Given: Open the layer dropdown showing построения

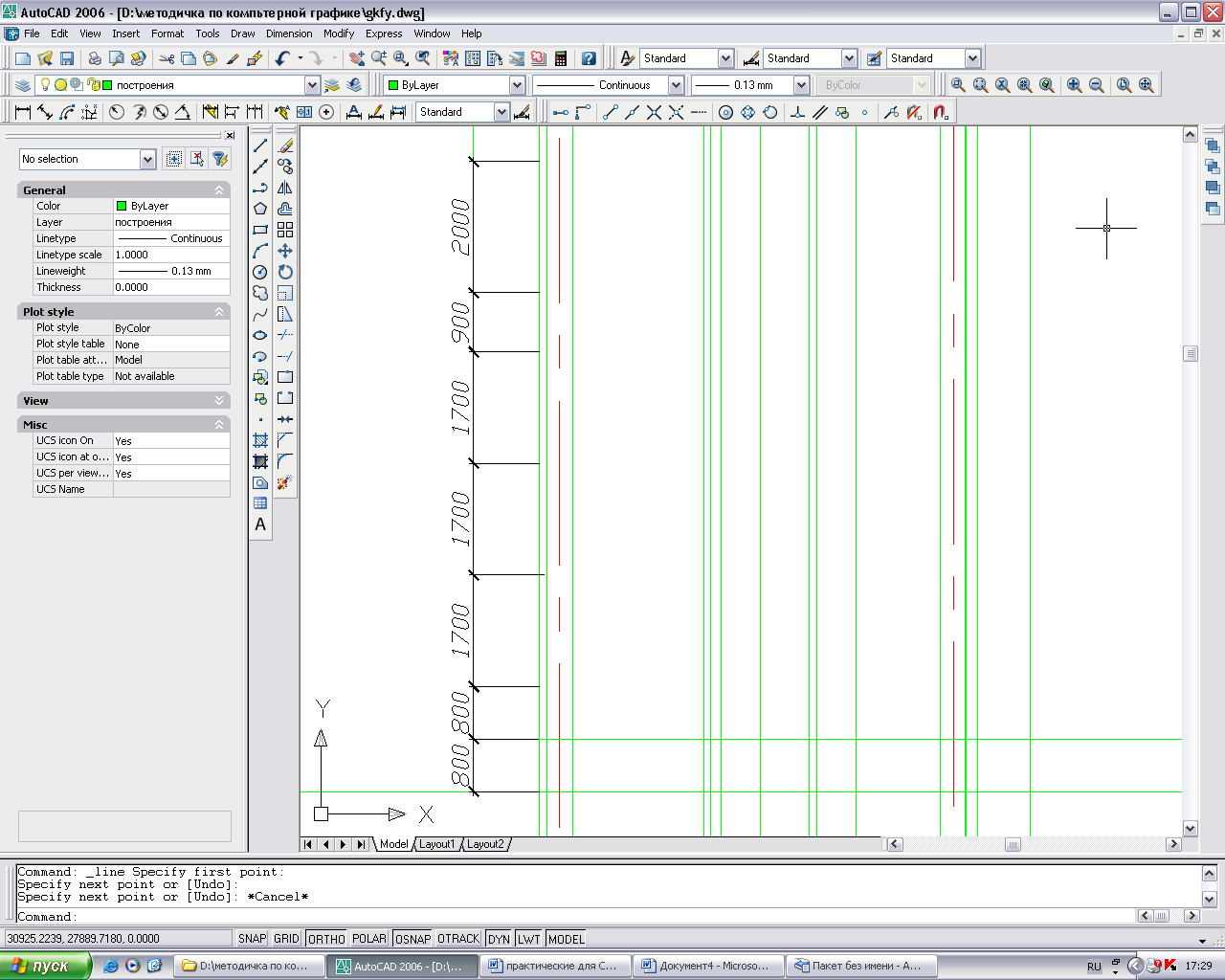Looking at the screenshot, I should tap(312, 85).
